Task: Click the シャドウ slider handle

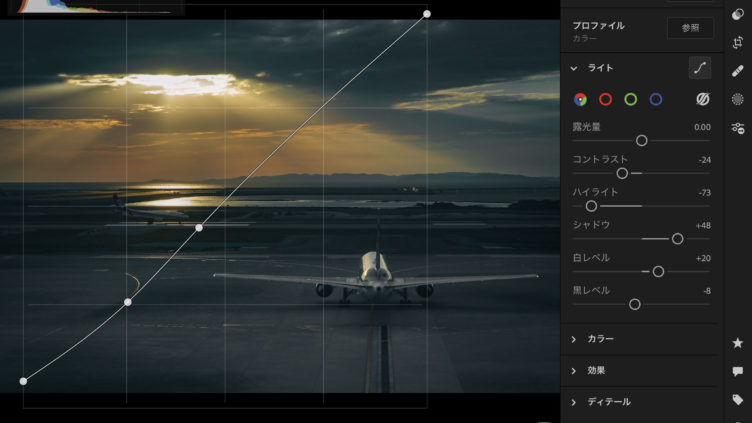Action: tap(677, 239)
